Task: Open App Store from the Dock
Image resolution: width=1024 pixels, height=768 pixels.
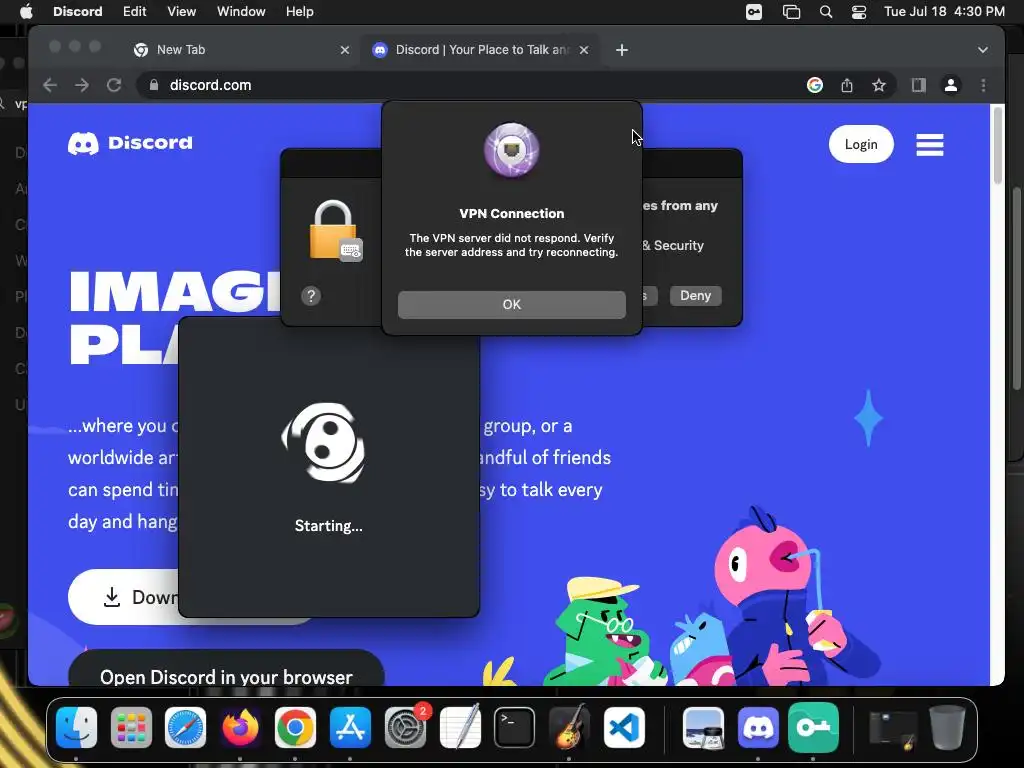Action: [350, 727]
